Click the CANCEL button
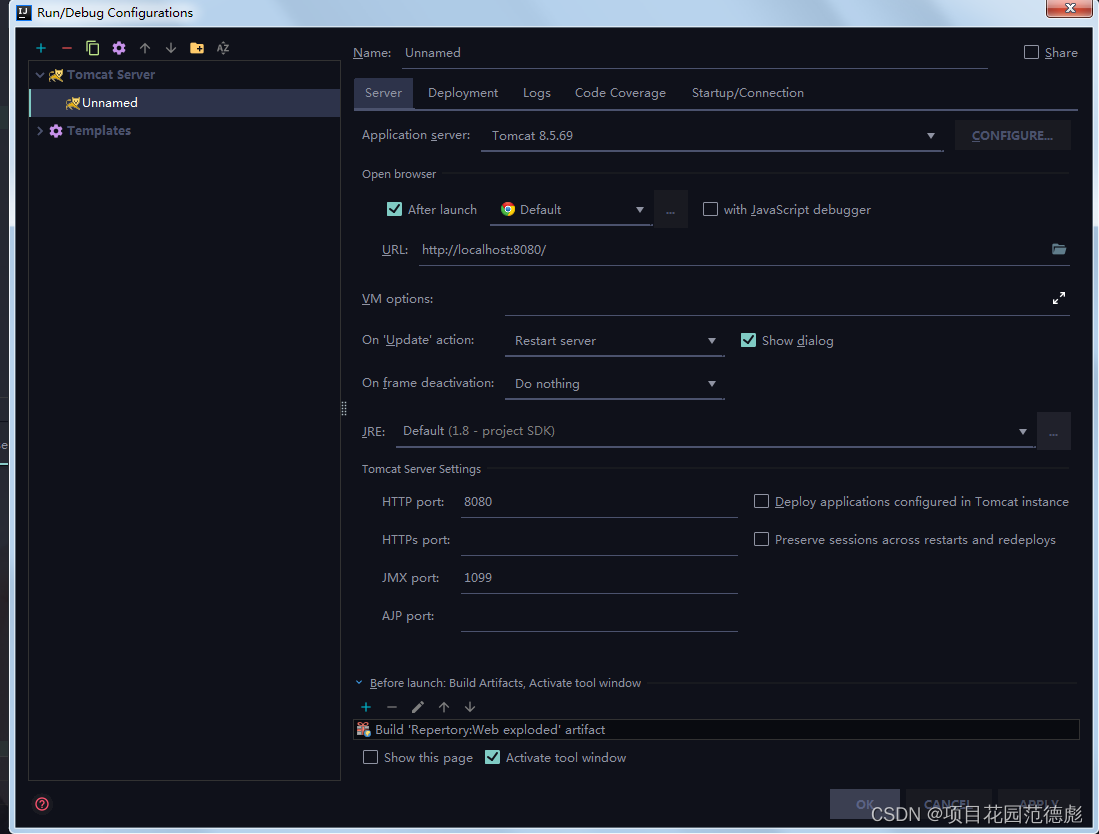The height and width of the screenshot is (834, 1099). (x=948, y=804)
